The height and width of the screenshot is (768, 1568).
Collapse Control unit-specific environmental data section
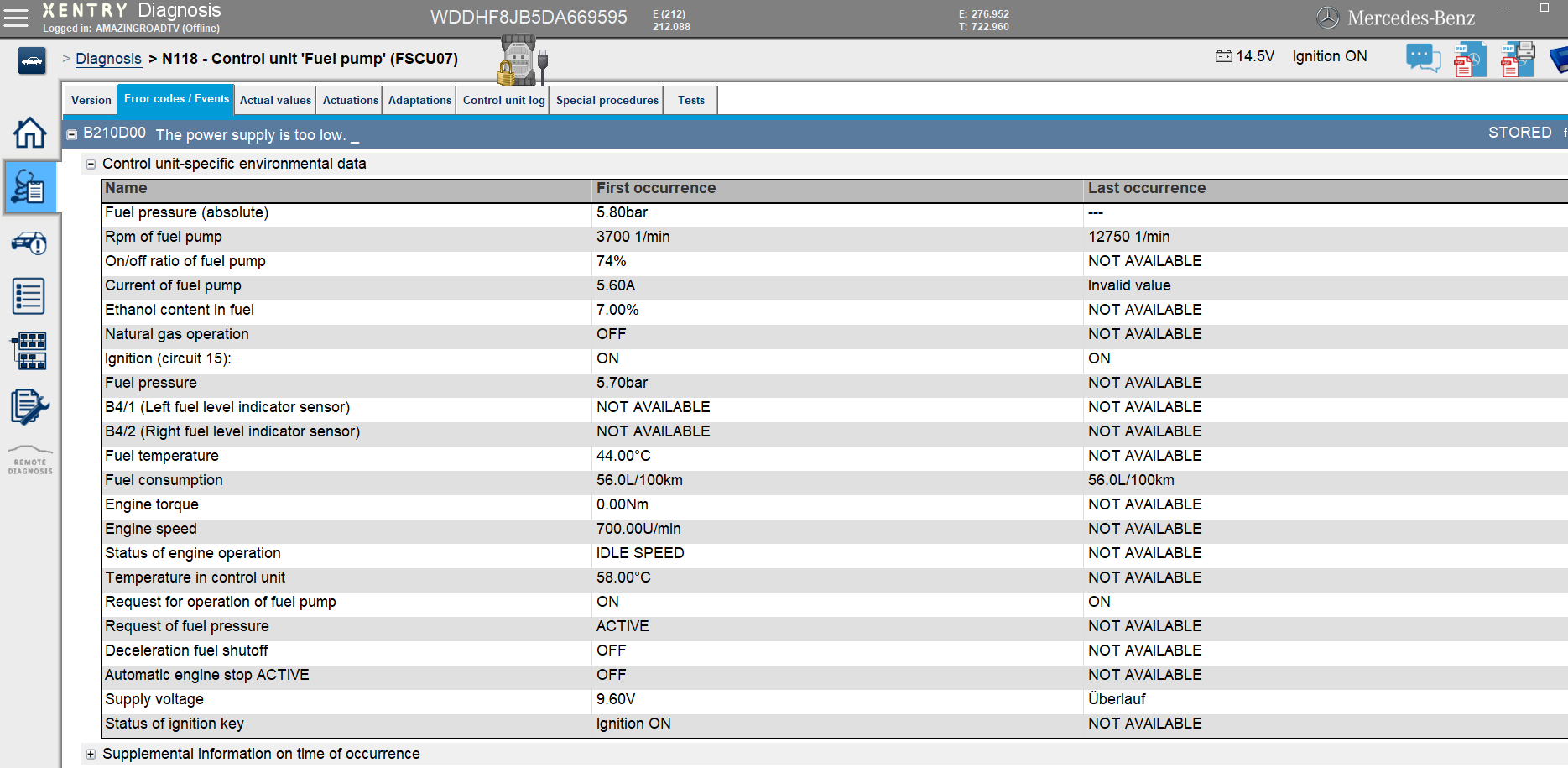tap(91, 165)
